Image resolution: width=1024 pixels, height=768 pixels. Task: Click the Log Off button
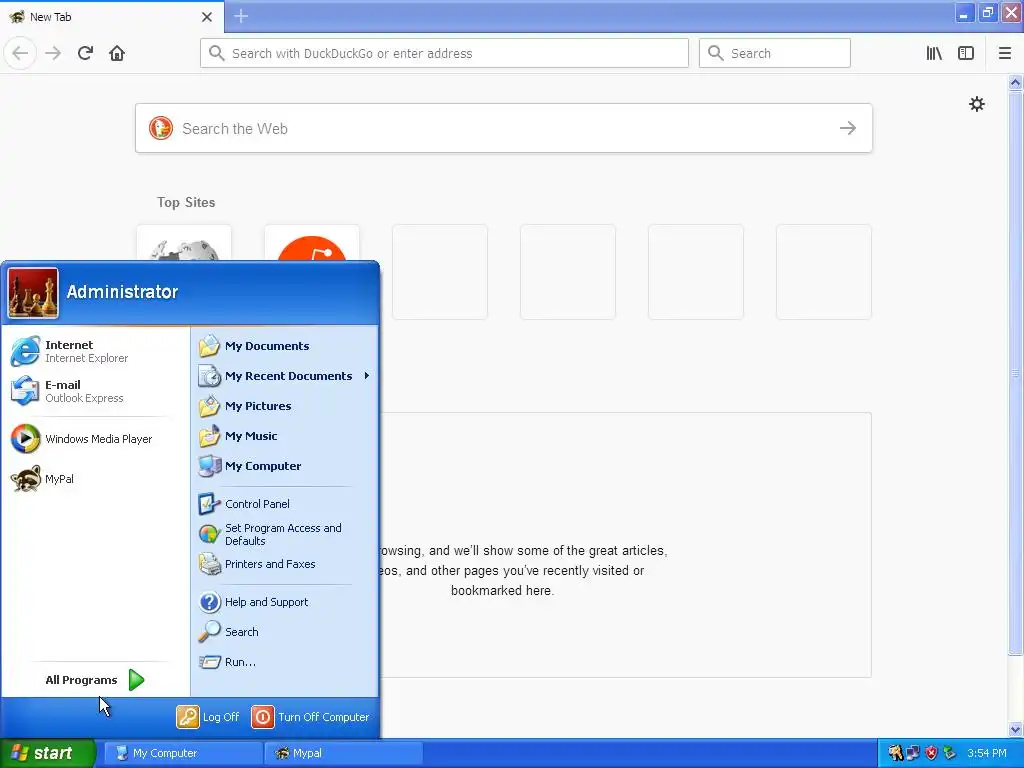point(208,717)
